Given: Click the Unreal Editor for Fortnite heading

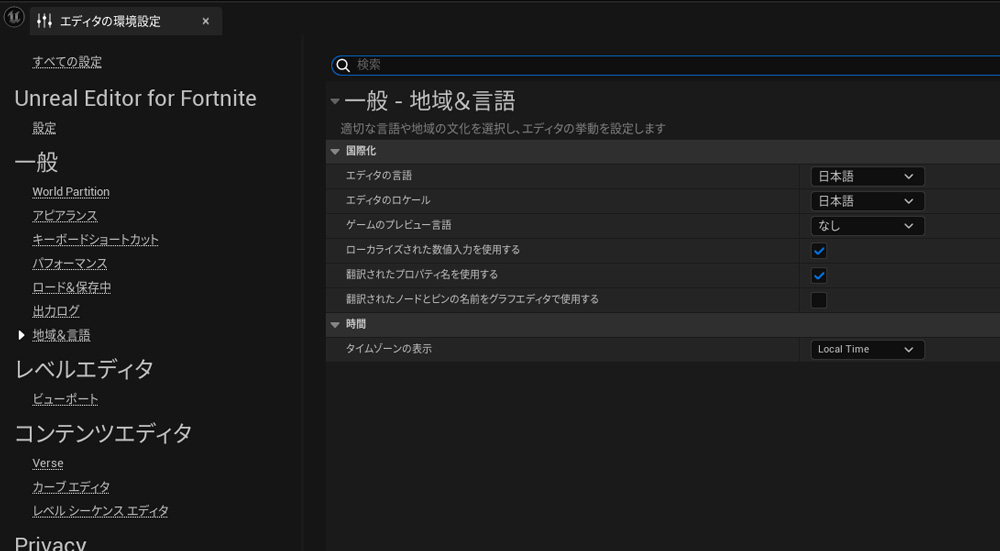Looking at the screenshot, I should click(135, 98).
